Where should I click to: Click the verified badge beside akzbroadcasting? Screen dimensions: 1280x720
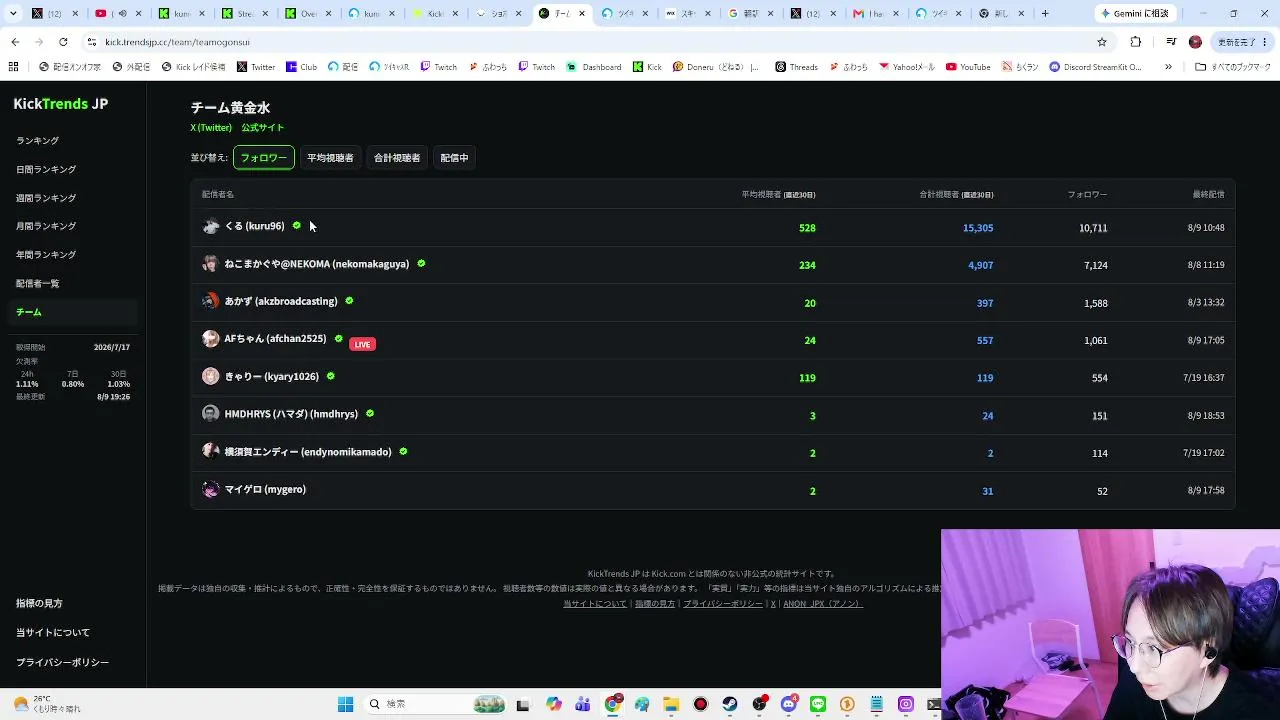[349, 301]
